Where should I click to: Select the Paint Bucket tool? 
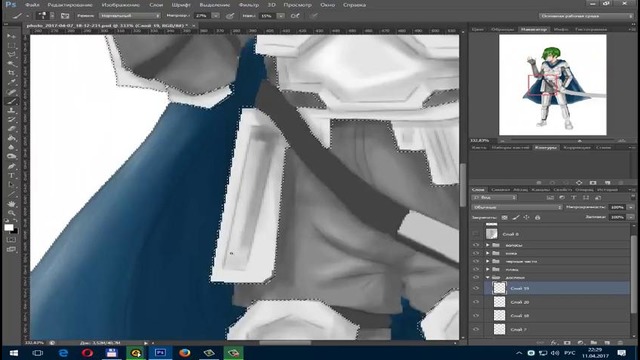pos(11,138)
